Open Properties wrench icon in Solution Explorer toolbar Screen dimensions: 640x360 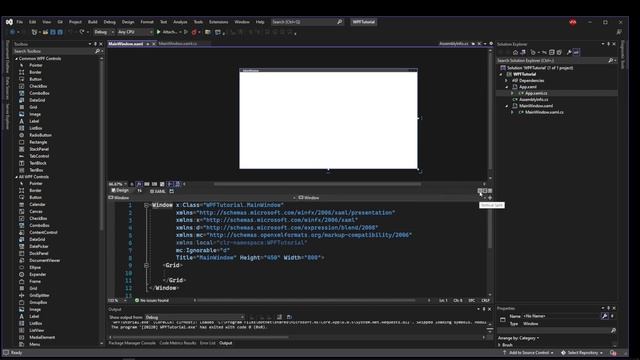coord(569,52)
